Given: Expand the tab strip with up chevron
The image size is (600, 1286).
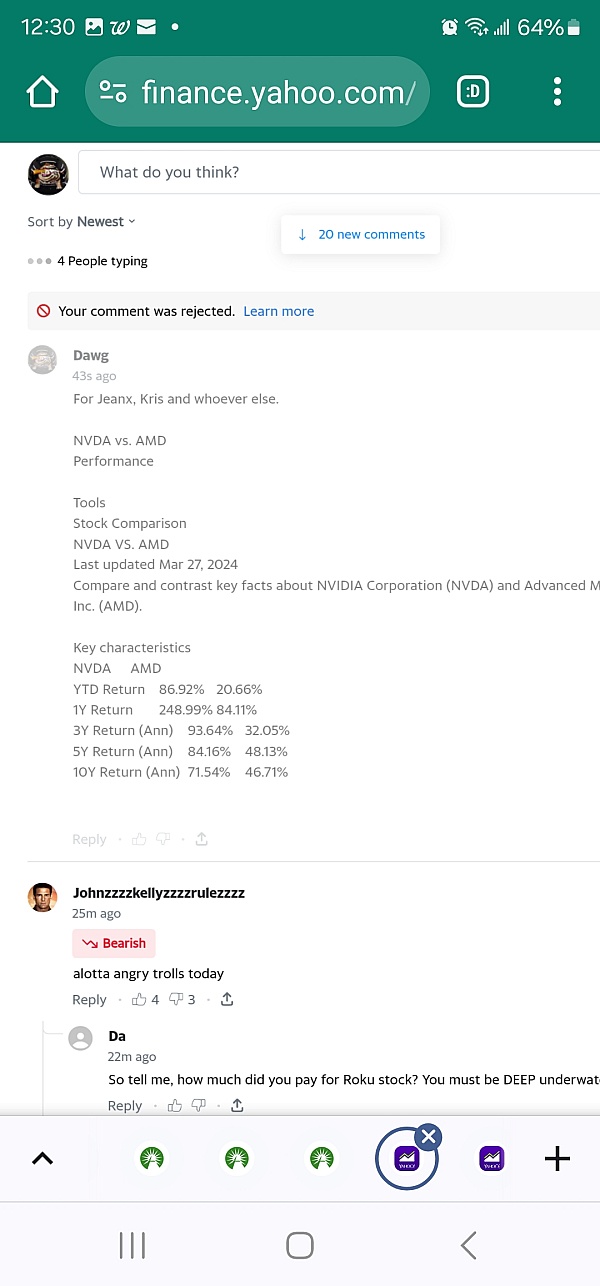Looking at the screenshot, I should coord(42,1159).
